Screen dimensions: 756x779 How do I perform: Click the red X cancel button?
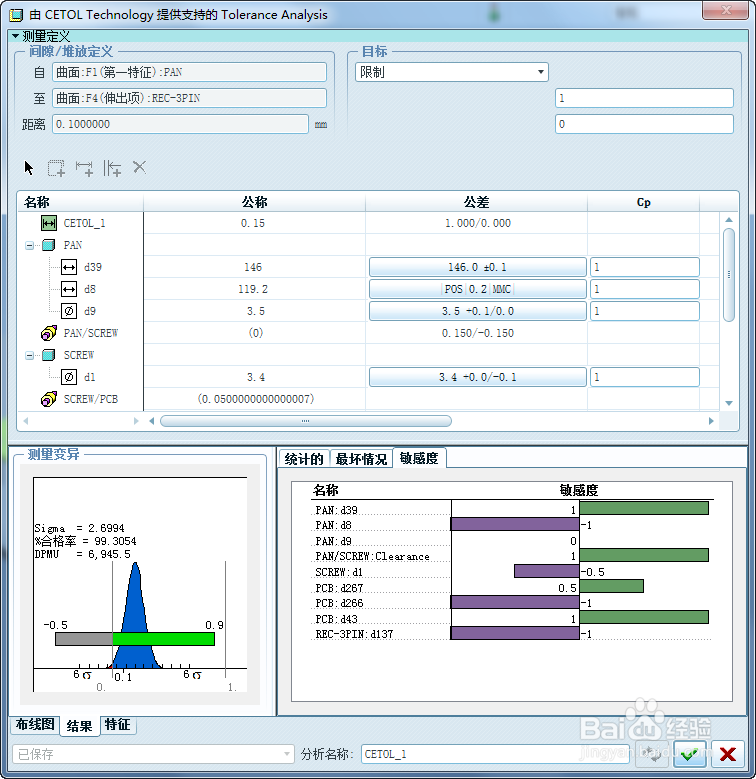pyautogui.click(x=728, y=754)
